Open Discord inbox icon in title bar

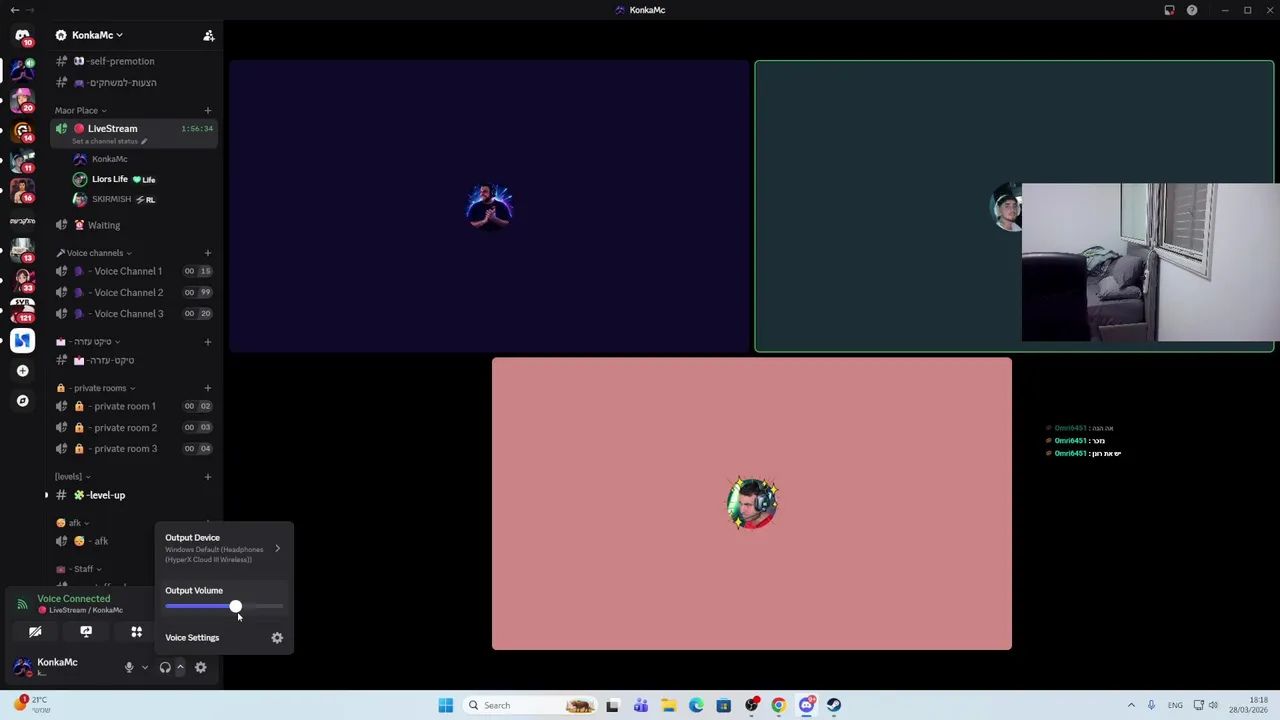tap(1169, 10)
